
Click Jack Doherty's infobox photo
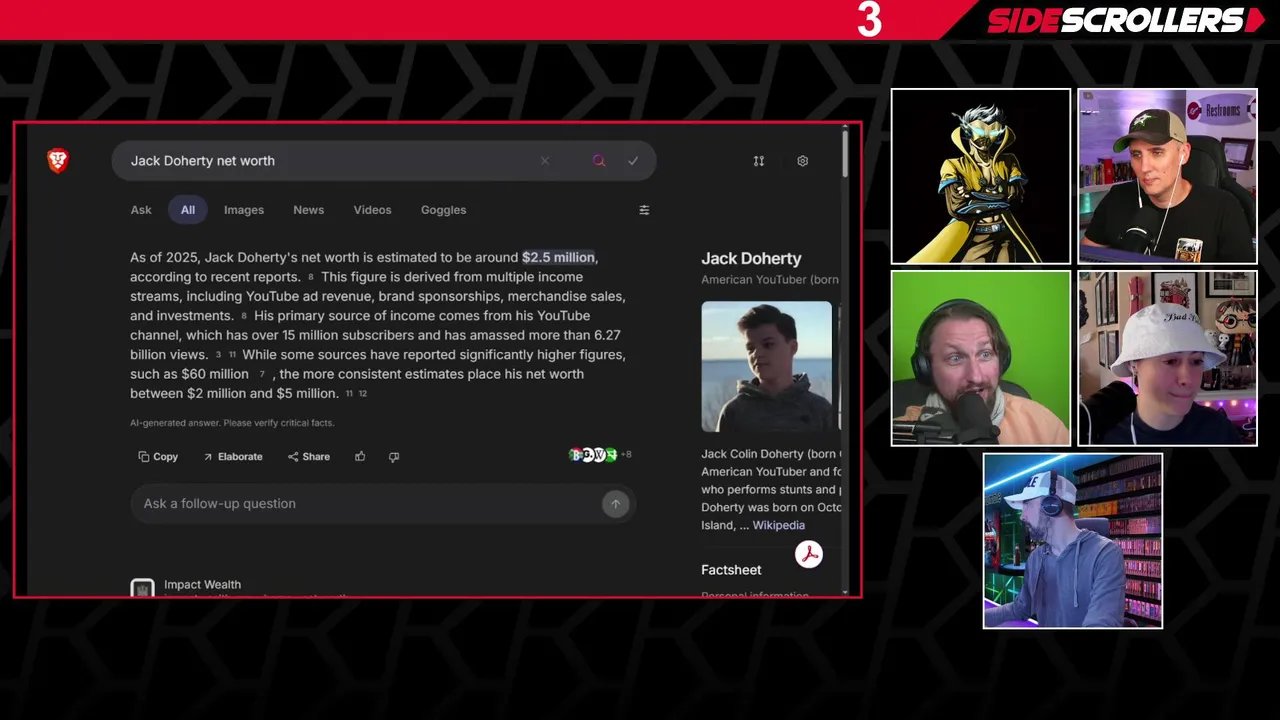766,366
